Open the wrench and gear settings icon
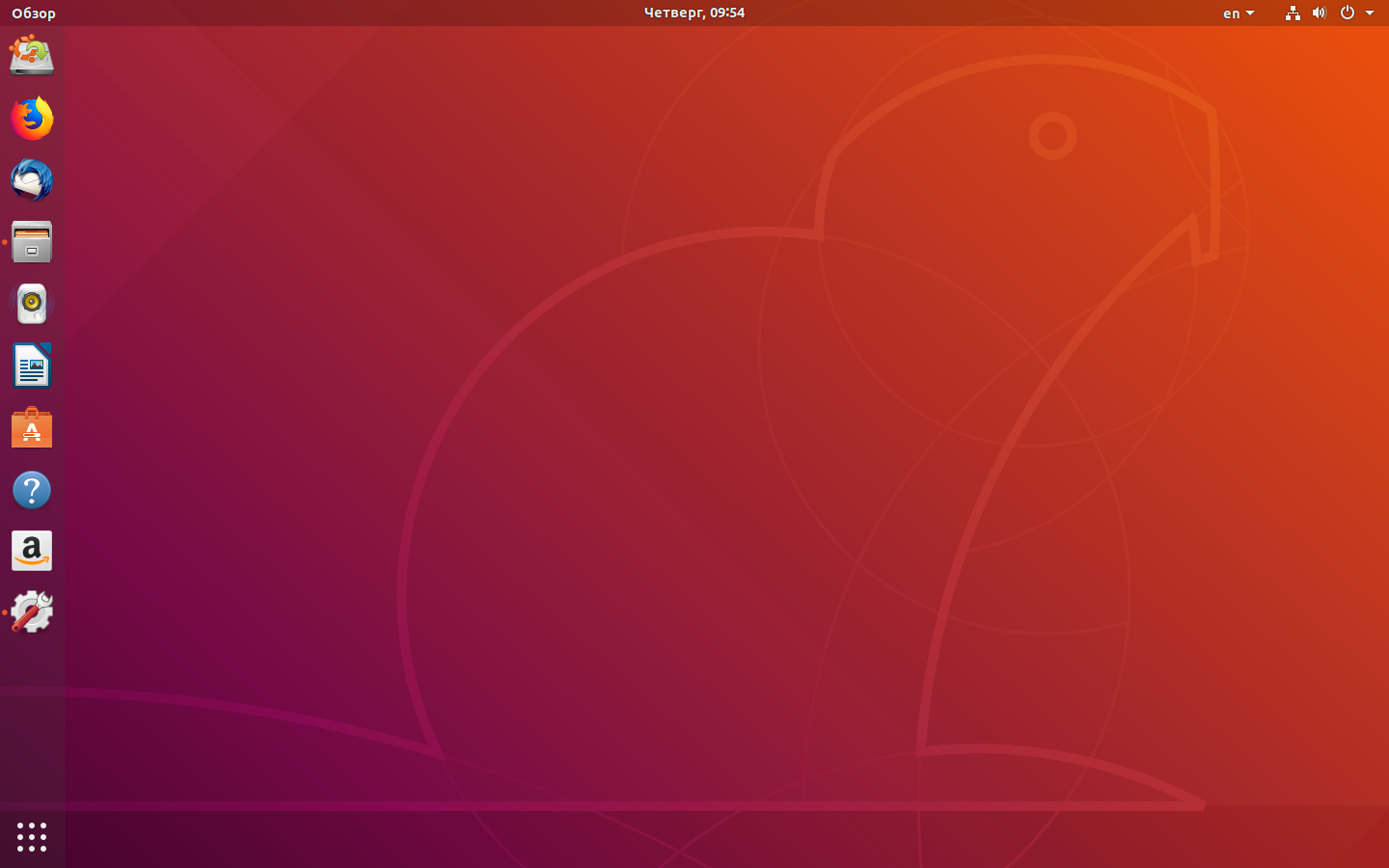This screenshot has width=1389, height=868. 32,612
